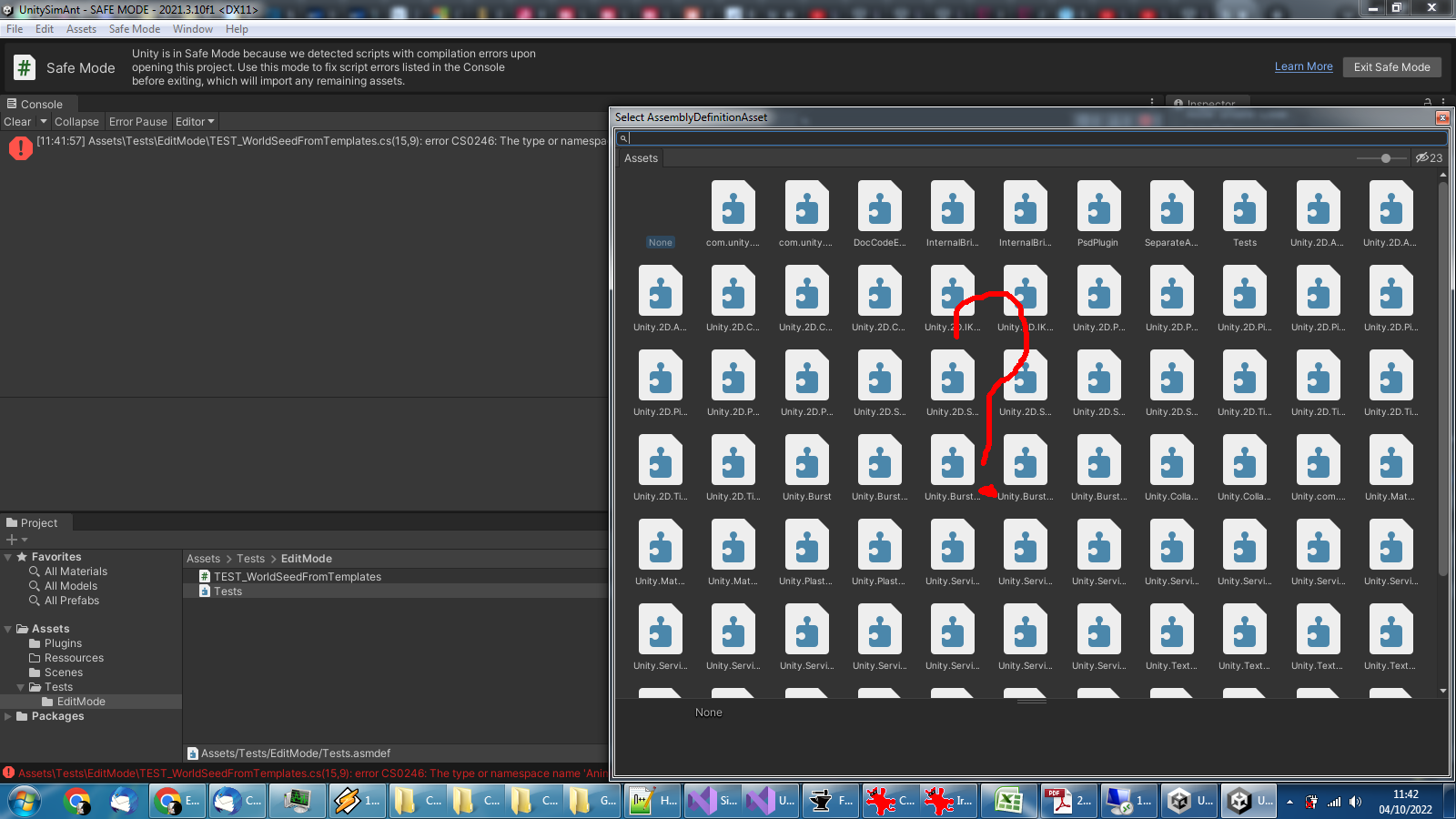Select the PsdPlugin assembly definition asset
This screenshot has width=1456, height=819.
click(1097, 214)
